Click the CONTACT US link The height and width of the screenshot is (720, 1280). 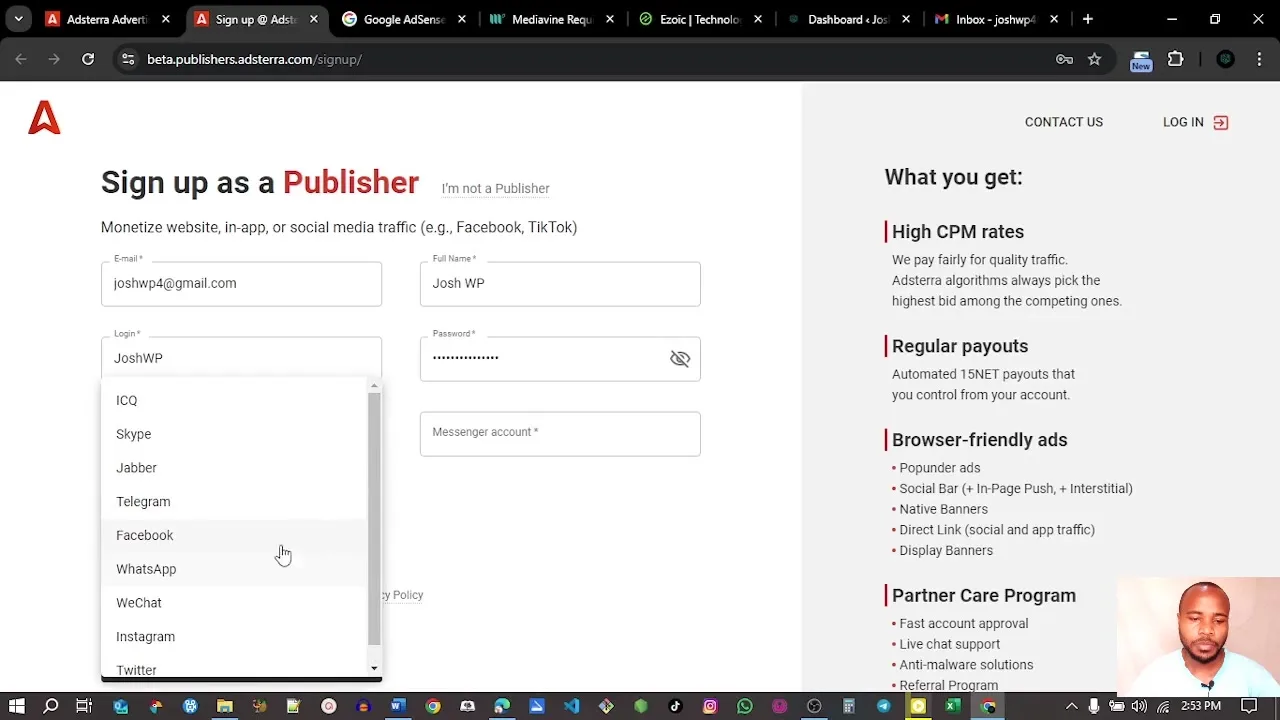pyautogui.click(x=1064, y=122)
